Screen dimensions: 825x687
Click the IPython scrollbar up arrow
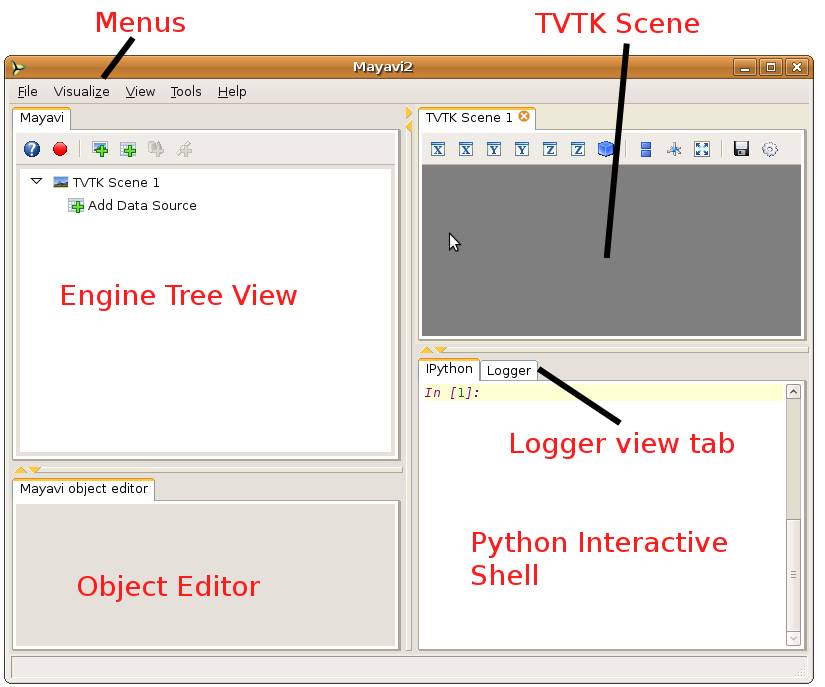793,391
